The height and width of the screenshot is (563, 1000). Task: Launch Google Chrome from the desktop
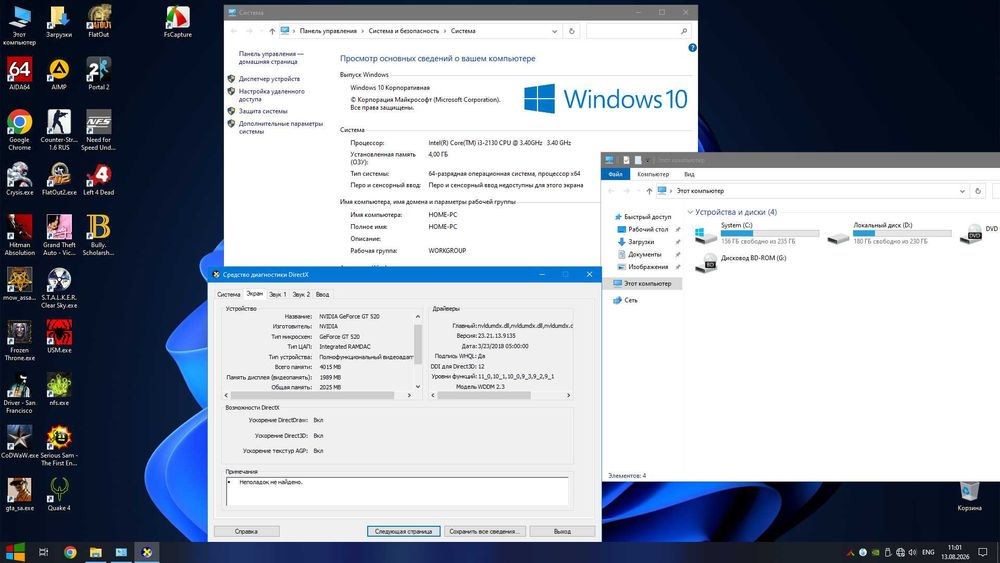19,130
